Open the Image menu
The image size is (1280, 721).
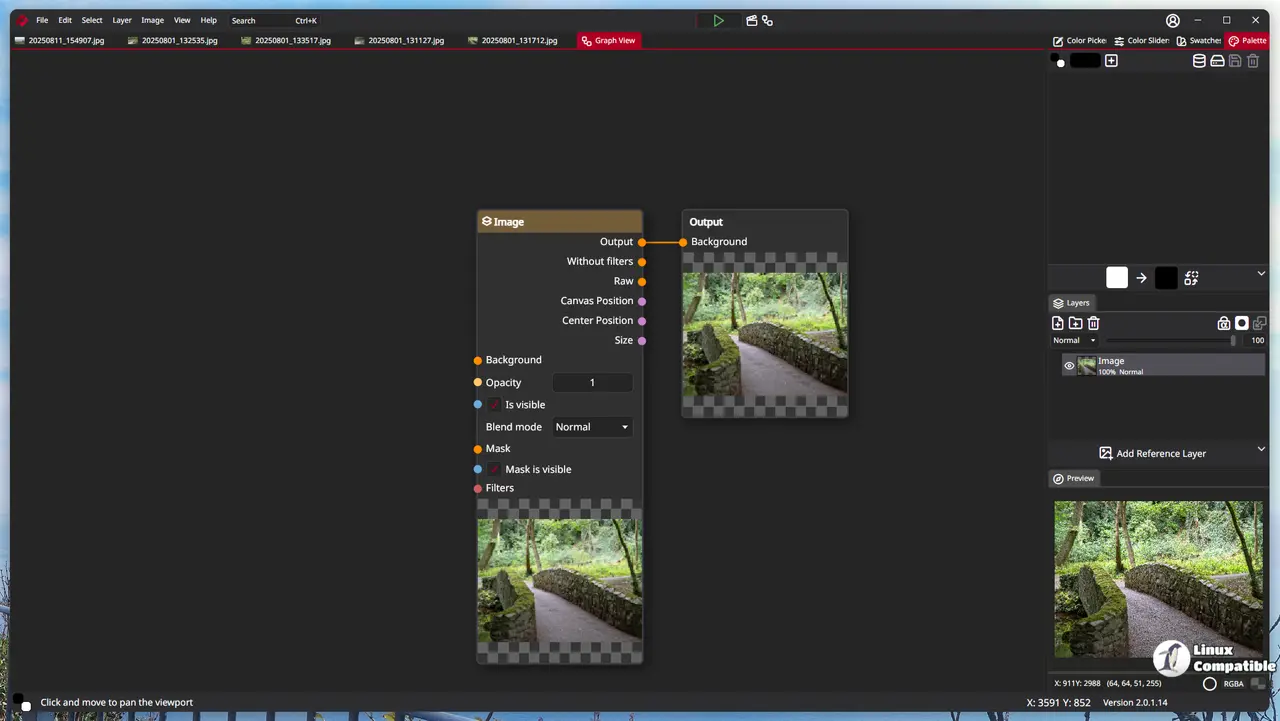tap(152, 20)
